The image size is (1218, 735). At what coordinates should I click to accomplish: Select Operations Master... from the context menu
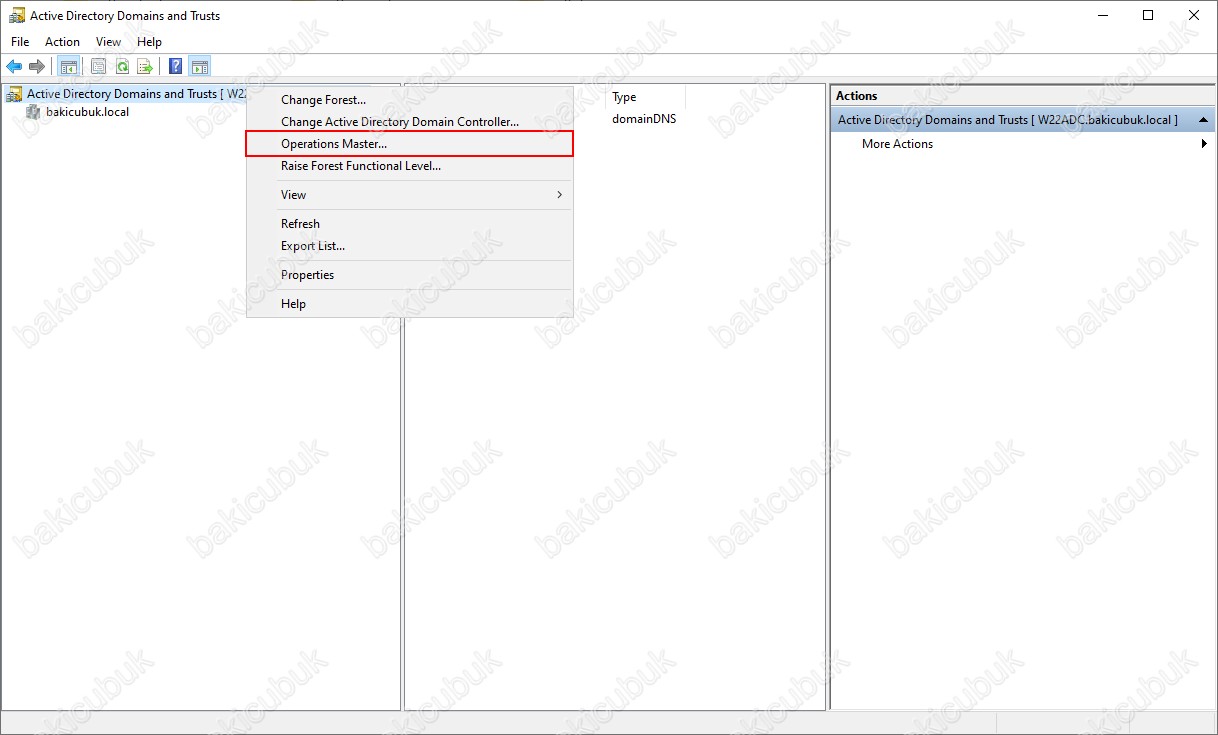tap(410, 144)
